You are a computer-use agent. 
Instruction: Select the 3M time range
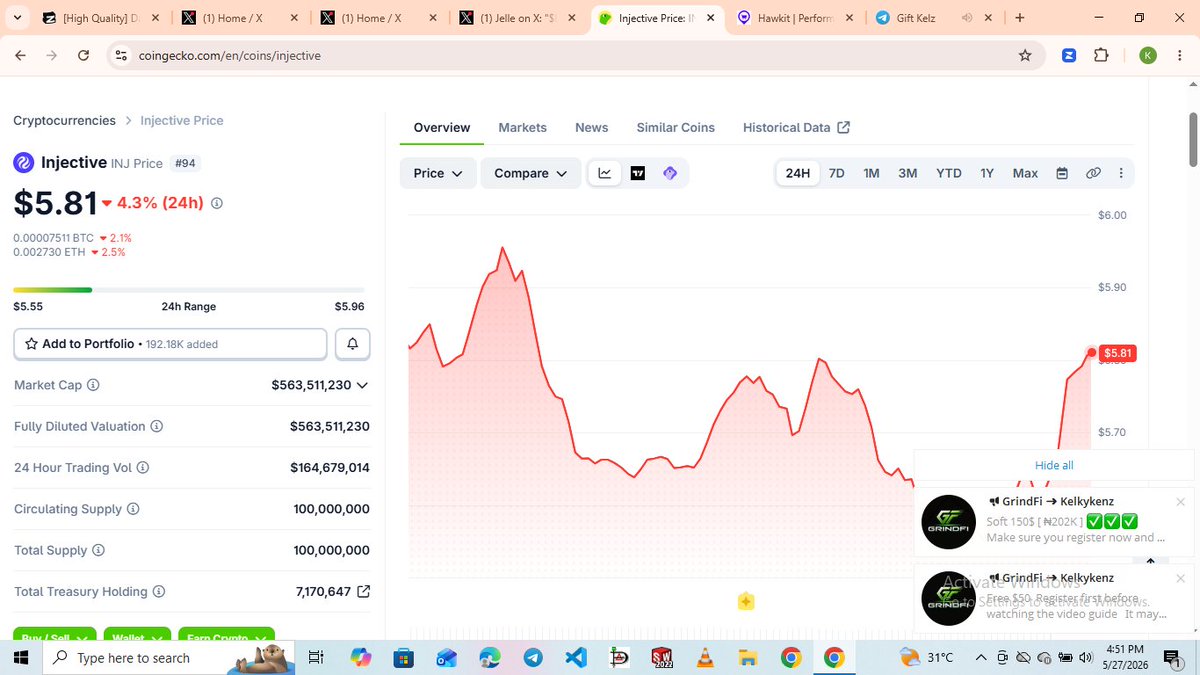coord(907,173)
